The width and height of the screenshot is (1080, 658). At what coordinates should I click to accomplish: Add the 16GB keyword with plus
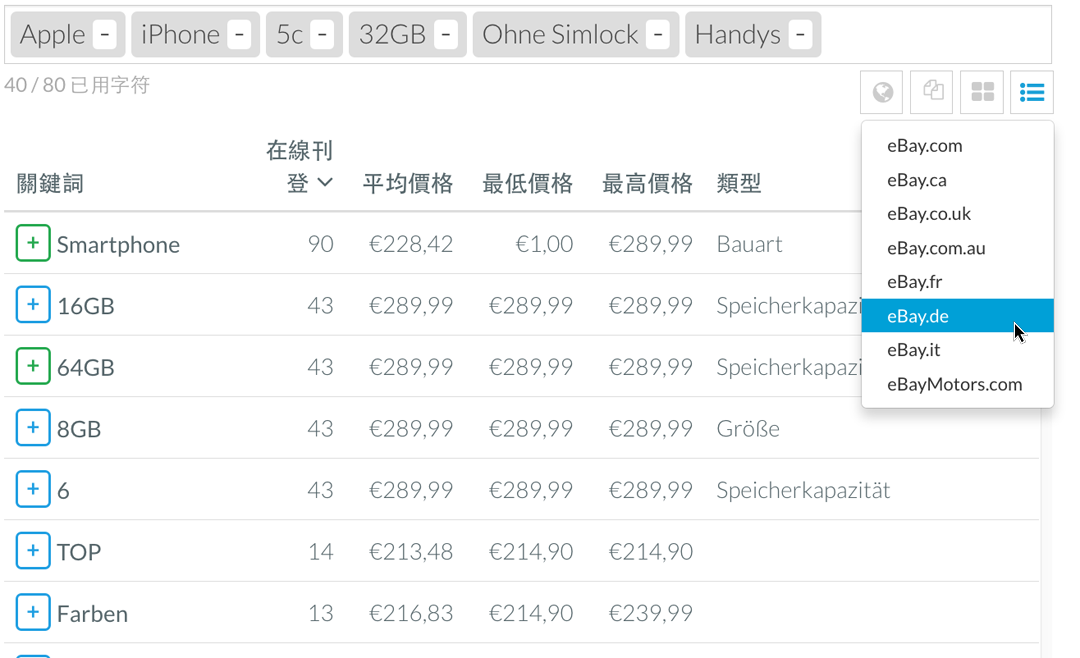coord(33,305)
